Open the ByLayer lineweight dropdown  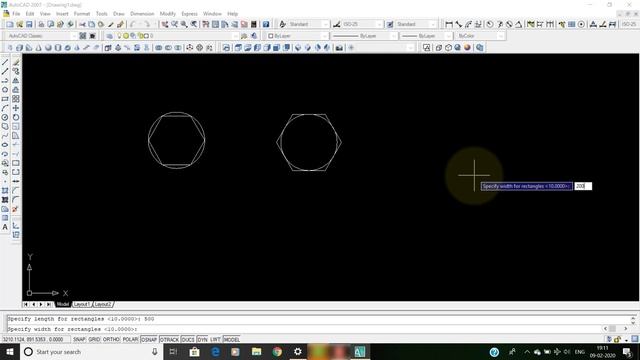point(448,36)
